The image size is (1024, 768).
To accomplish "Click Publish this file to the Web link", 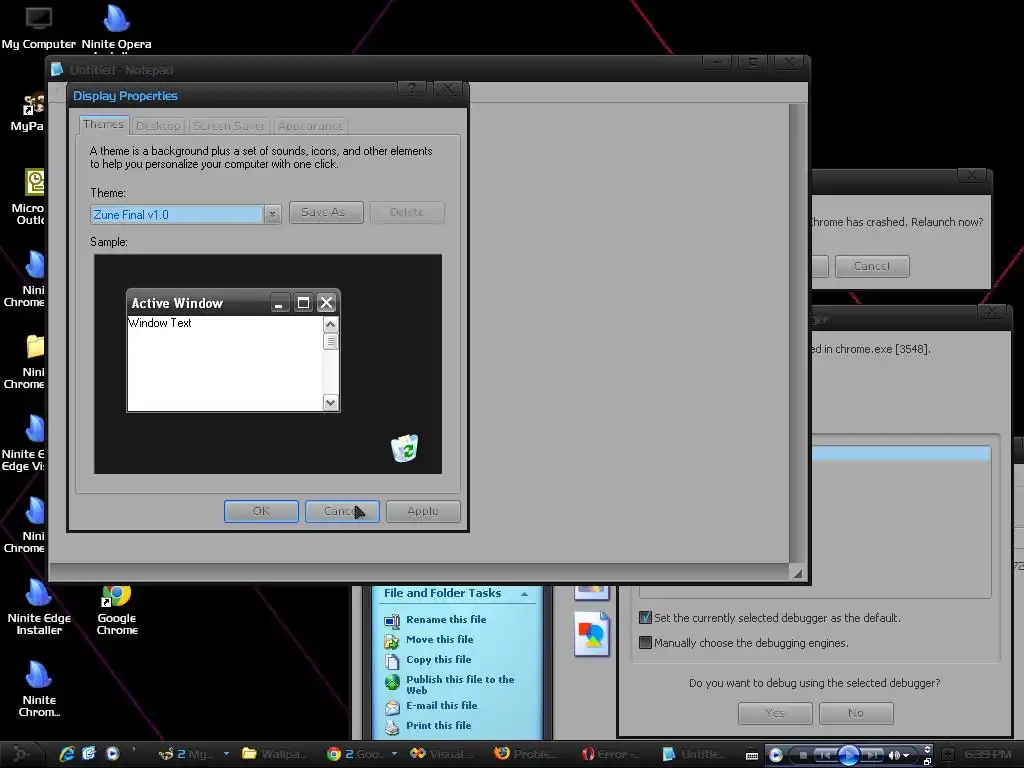I will tap(460, 684).
